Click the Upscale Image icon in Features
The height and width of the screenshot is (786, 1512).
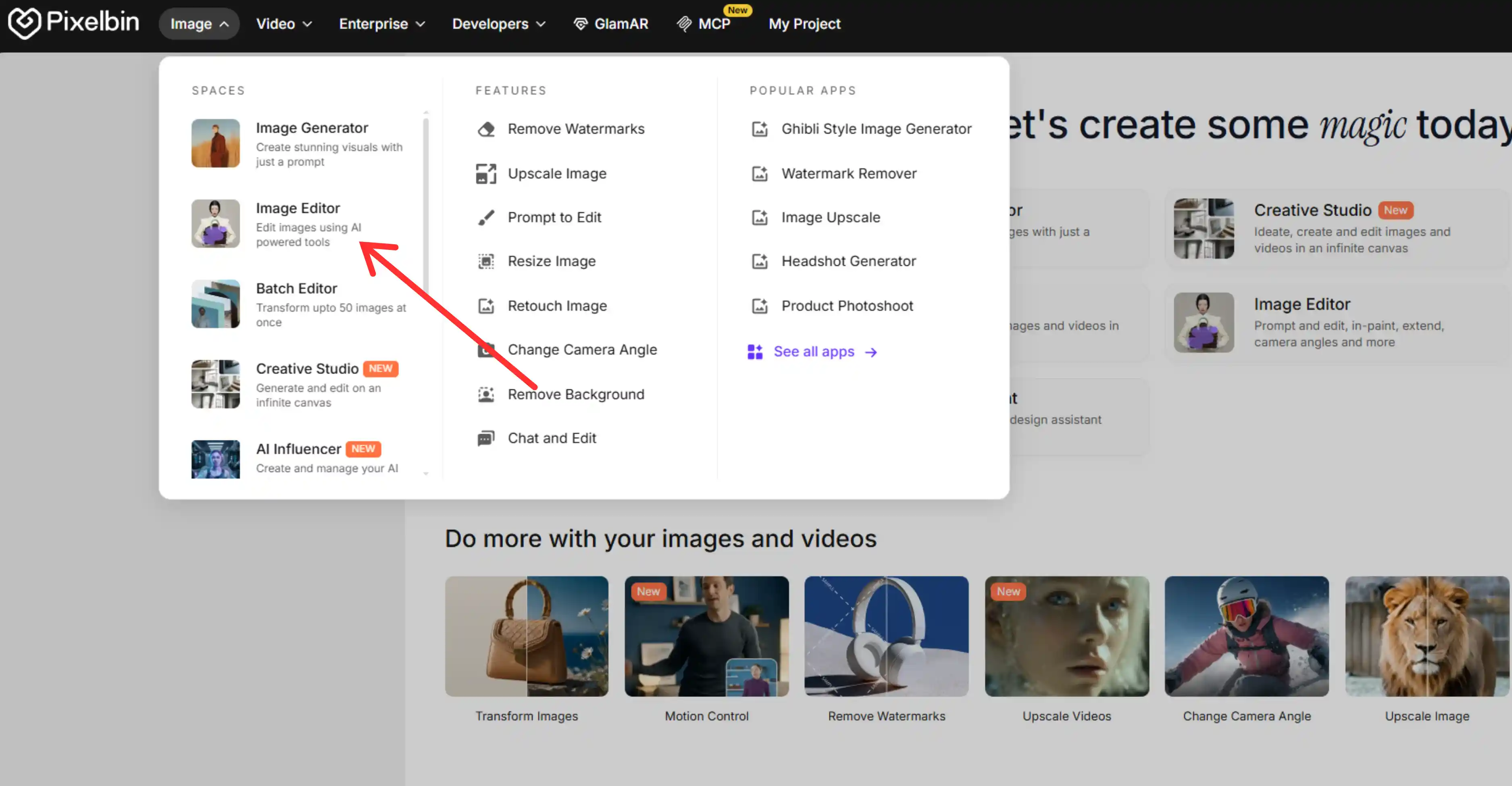486,174
